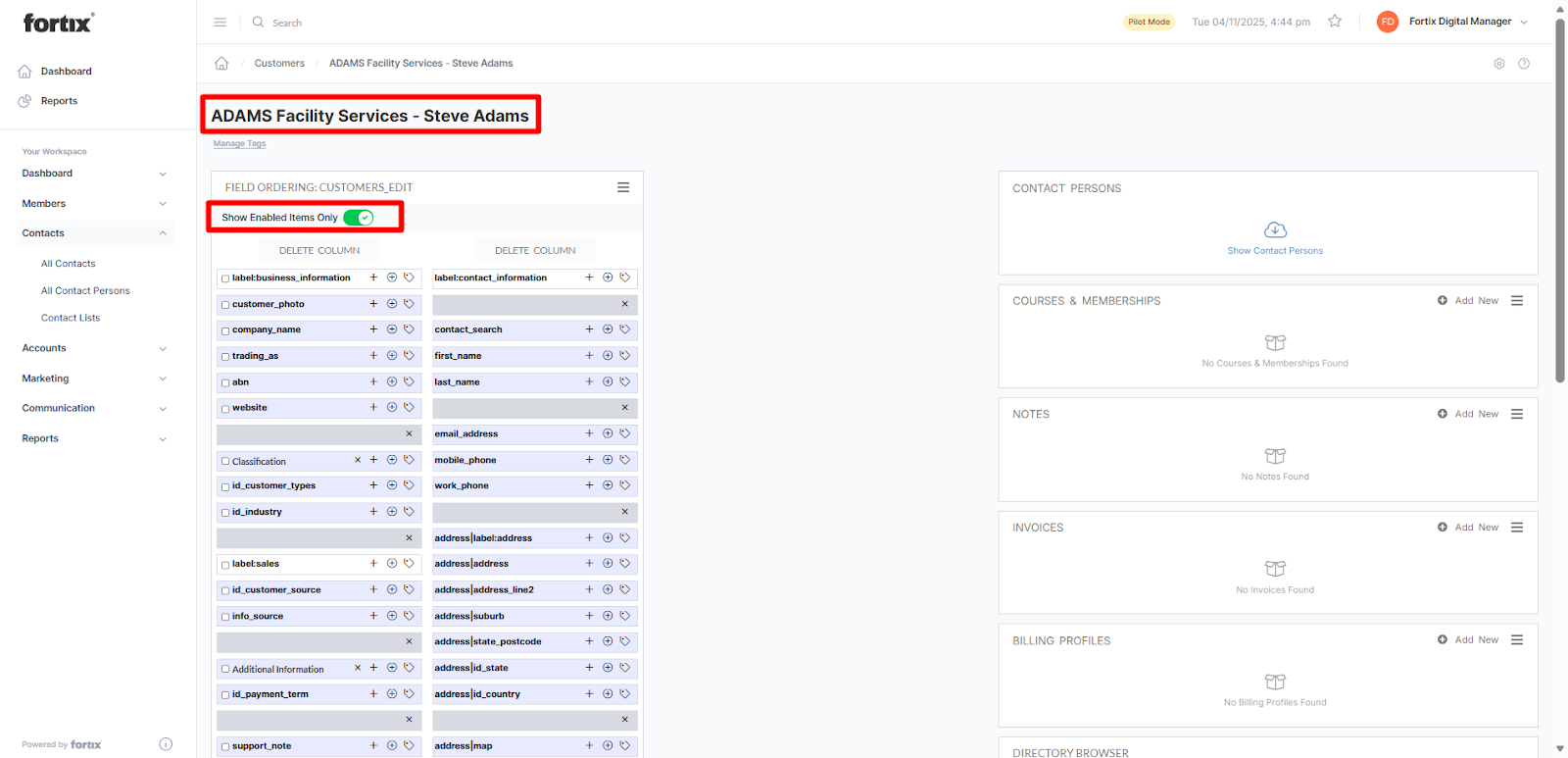This screenshot has width=1568, height=758.
Task: Select All Contact Persons in sidebar
Action: (x=85, y=291)
